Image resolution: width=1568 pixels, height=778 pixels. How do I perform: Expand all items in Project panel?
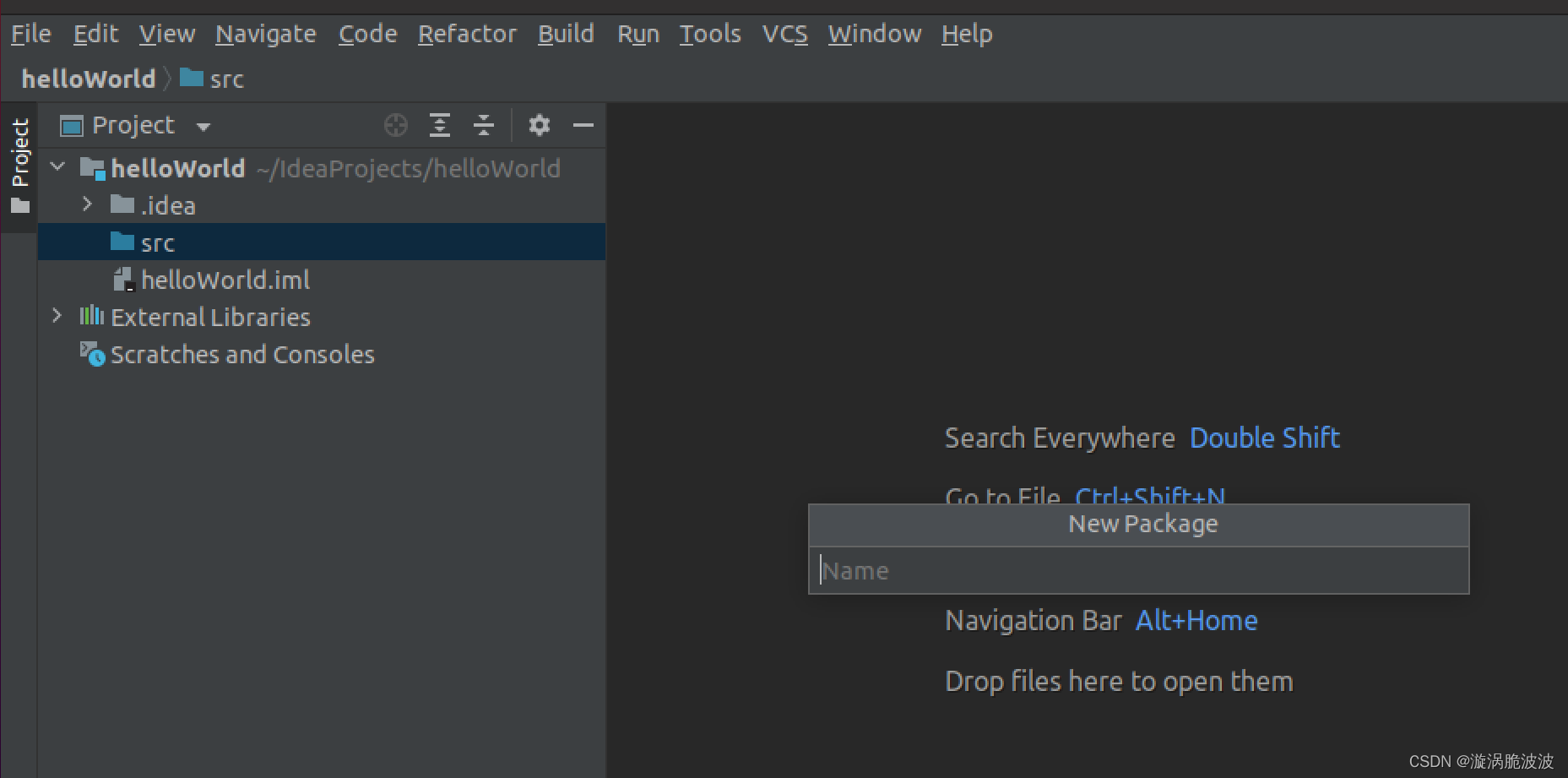[x=439, y=126]
